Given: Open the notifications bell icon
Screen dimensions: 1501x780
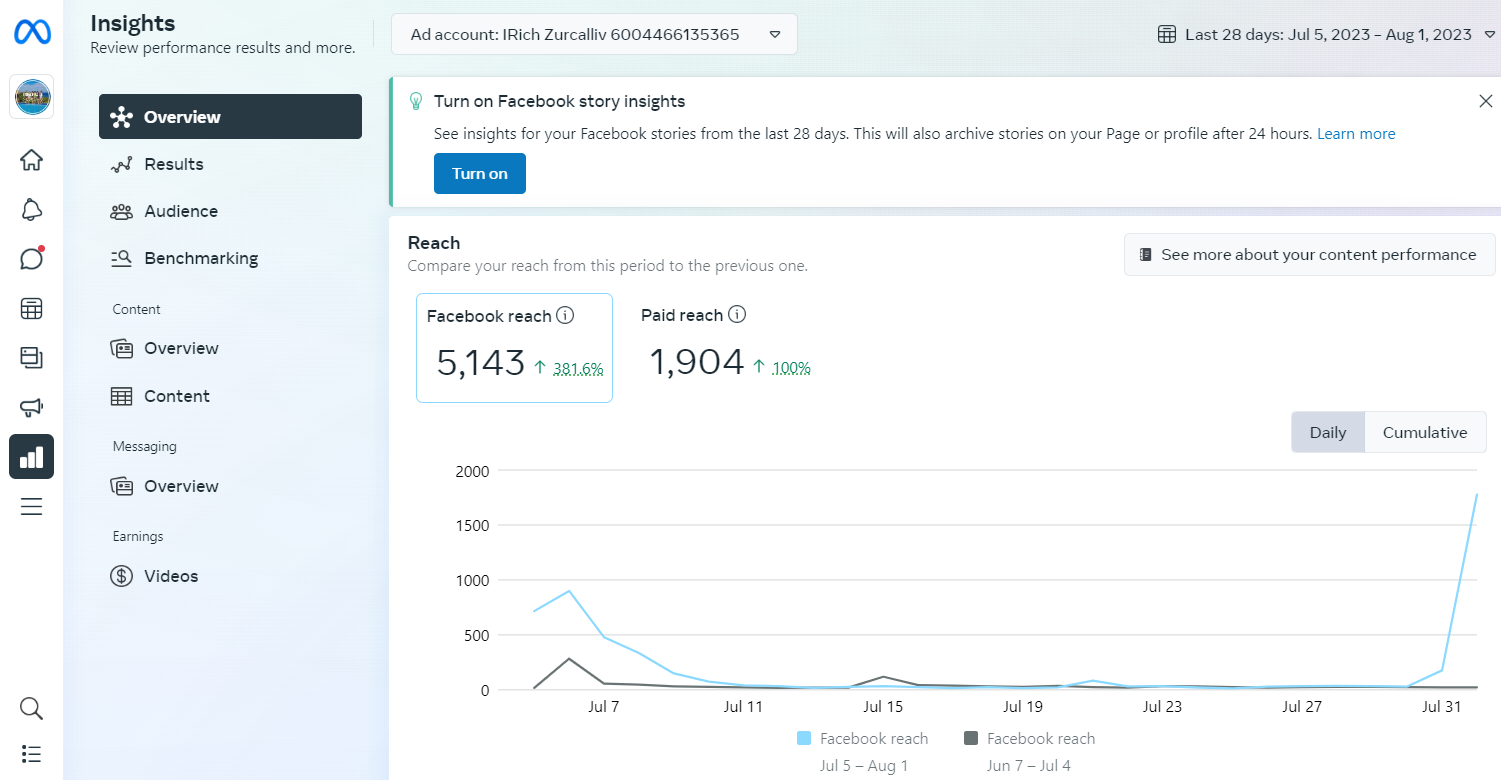Looking at the screenshot, I should point(31,209).
